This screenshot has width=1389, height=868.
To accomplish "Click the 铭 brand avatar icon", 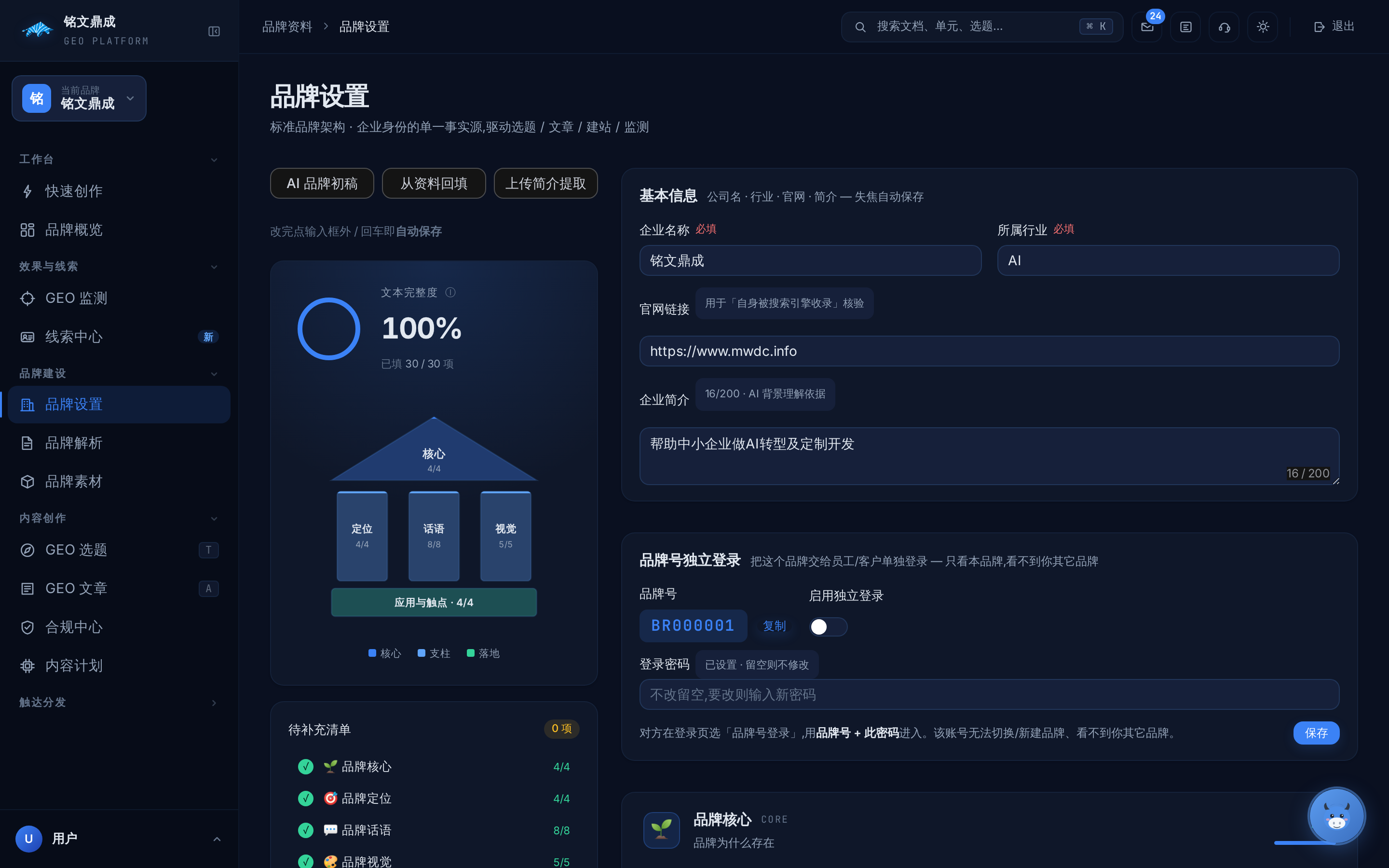I will point(37,98).
